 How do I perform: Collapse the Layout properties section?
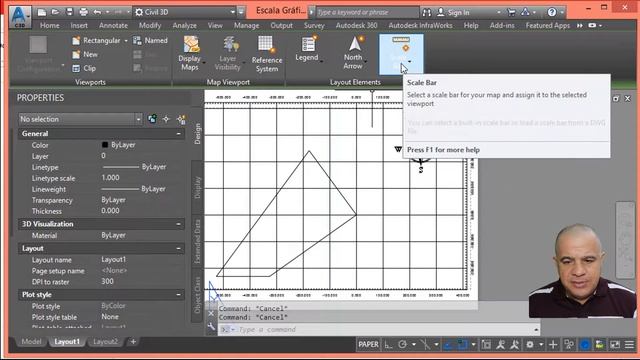point(178,249)
